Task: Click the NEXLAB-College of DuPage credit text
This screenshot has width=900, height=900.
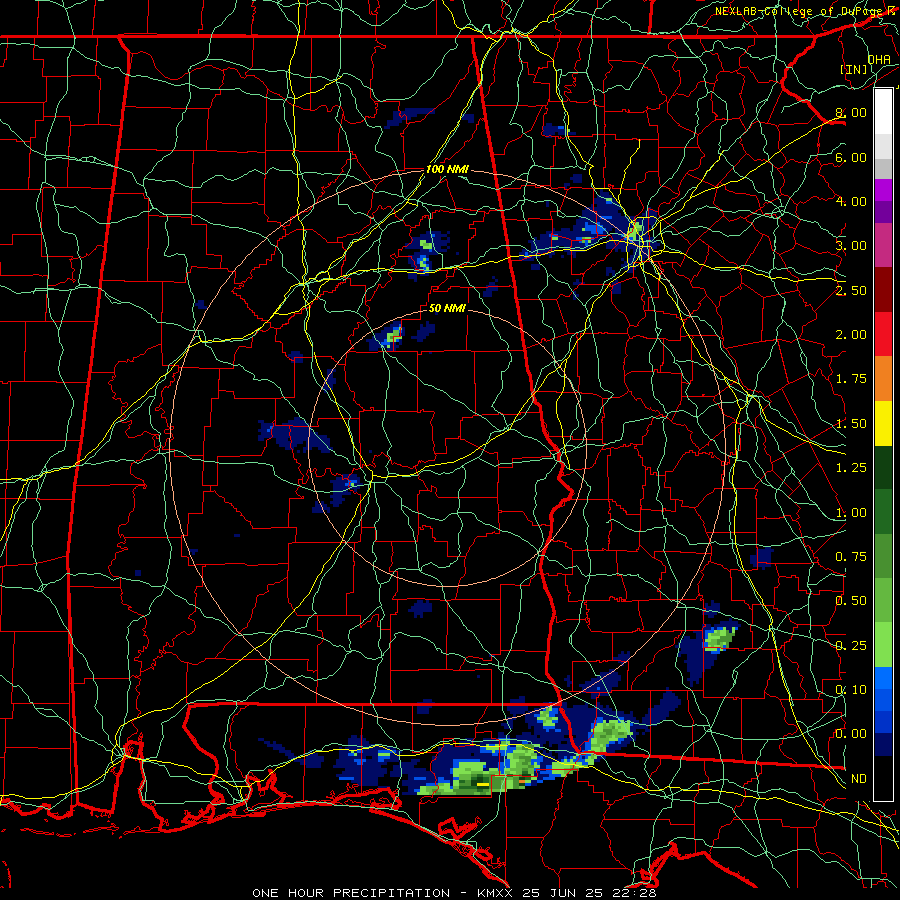Action: coord(798,11)
